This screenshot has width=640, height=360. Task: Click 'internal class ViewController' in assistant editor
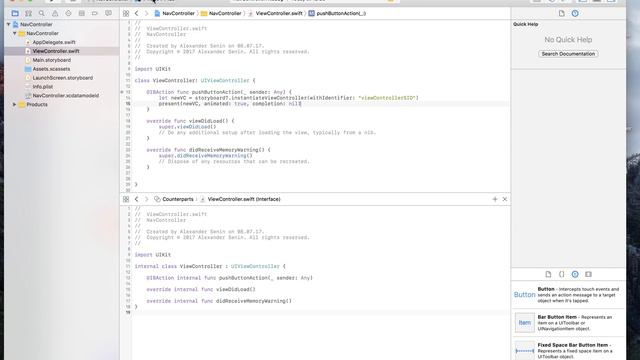click(210, 266)
